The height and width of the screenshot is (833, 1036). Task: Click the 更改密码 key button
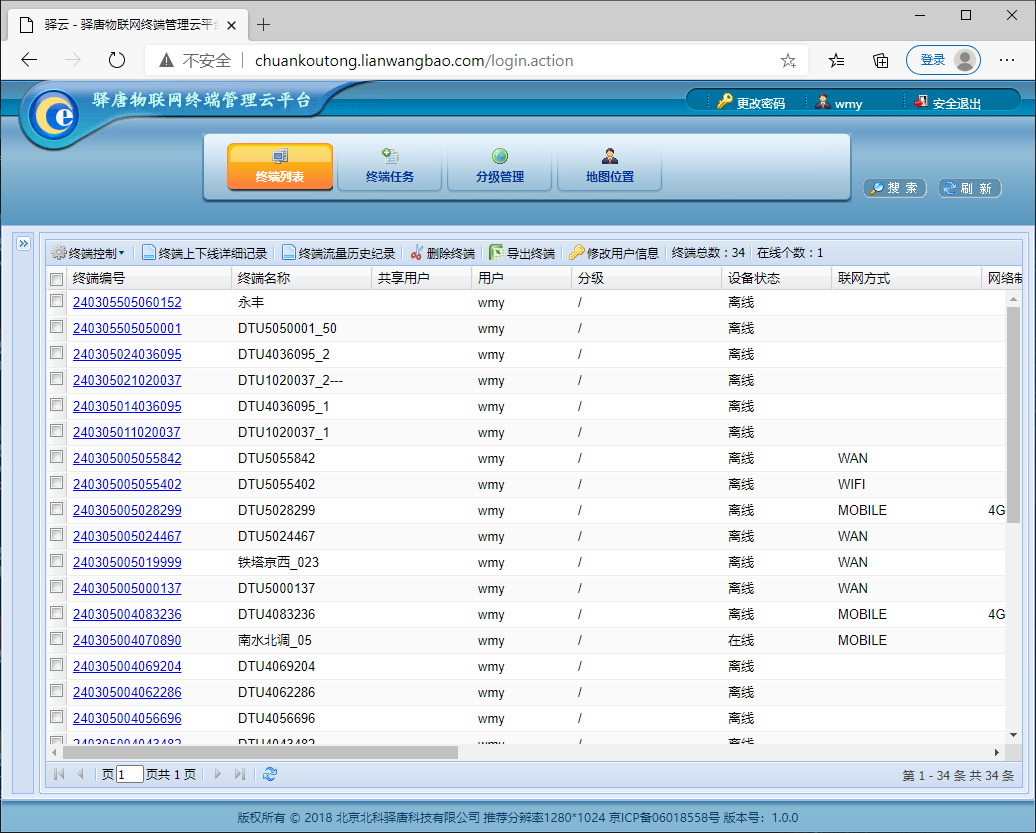pos(751,102)
